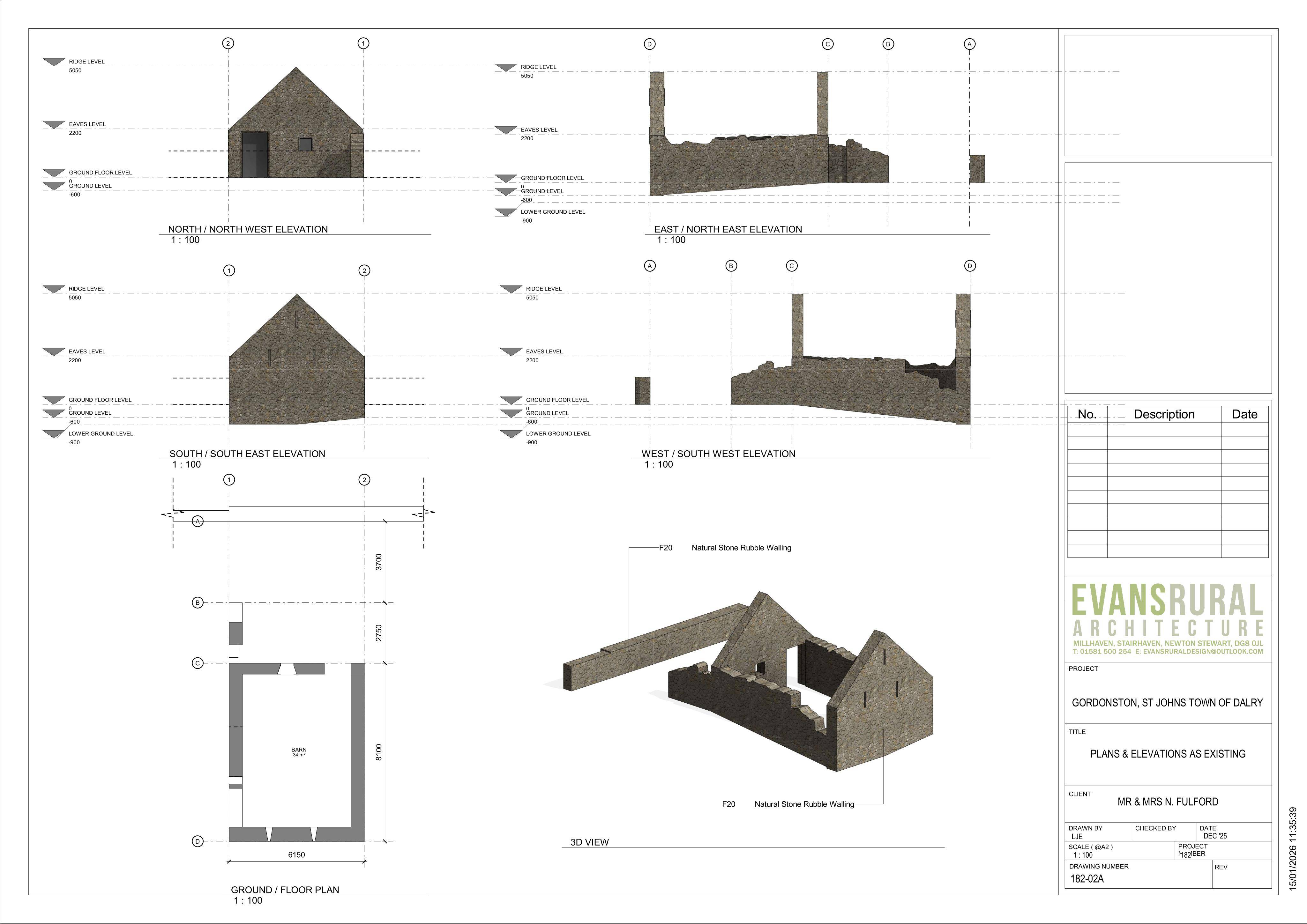Image resolution: width=1307 pixels, height=924 pixels.
Task: Select grid bubble D on the floor plan
Action: pyautogui.click(x=198, y=841)
